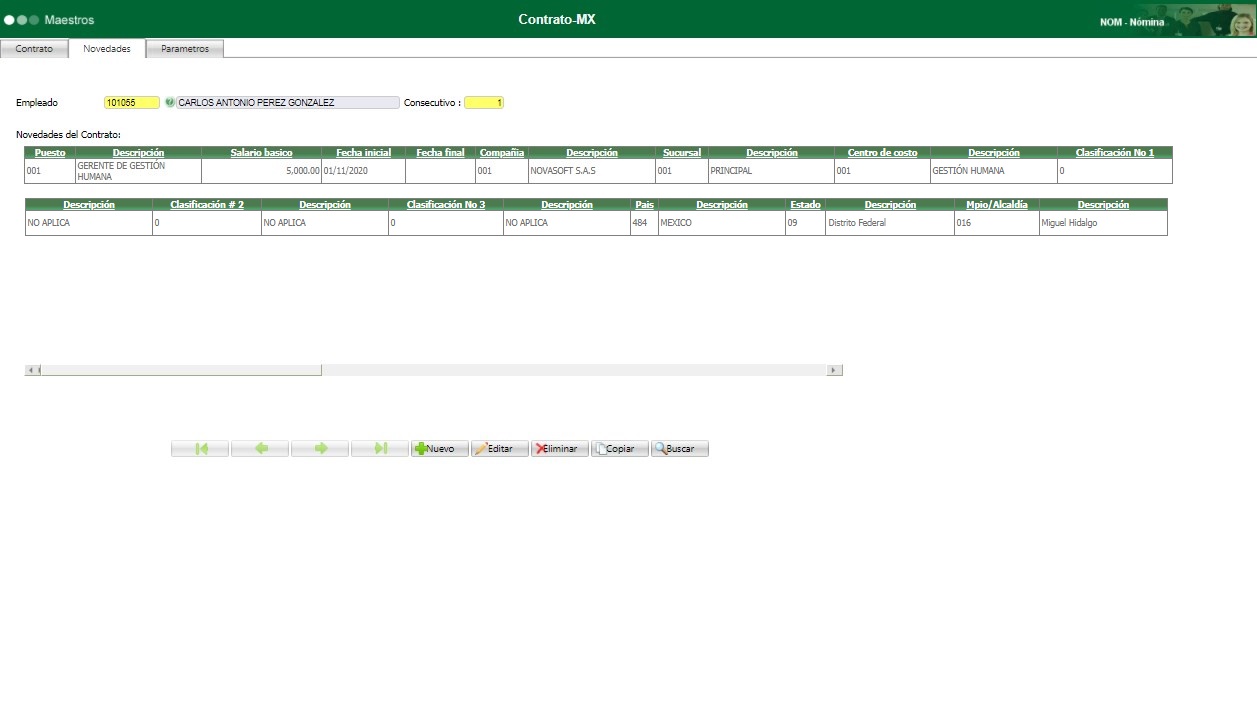Select the 01/11/2020 date cell

pos(363,171)
